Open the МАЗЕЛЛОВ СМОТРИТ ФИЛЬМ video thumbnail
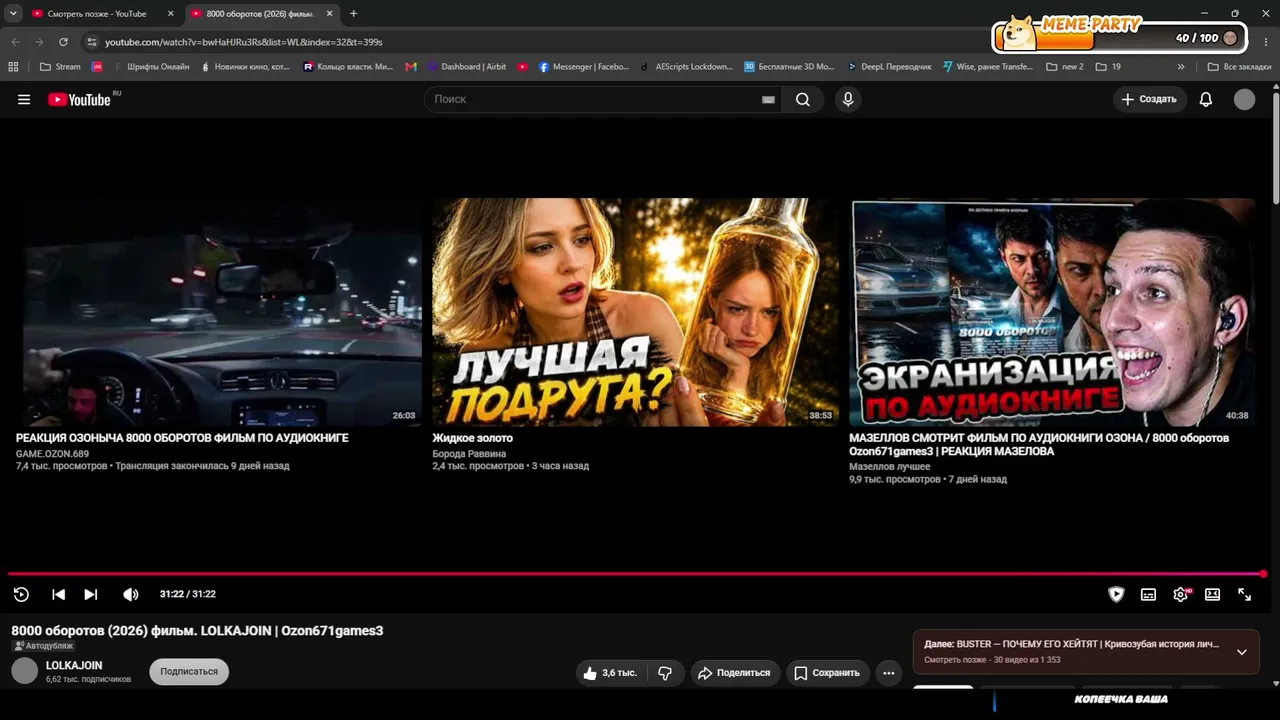Image resolution: width=1280 pixels, height=720 pixels. click(1052, 312)
